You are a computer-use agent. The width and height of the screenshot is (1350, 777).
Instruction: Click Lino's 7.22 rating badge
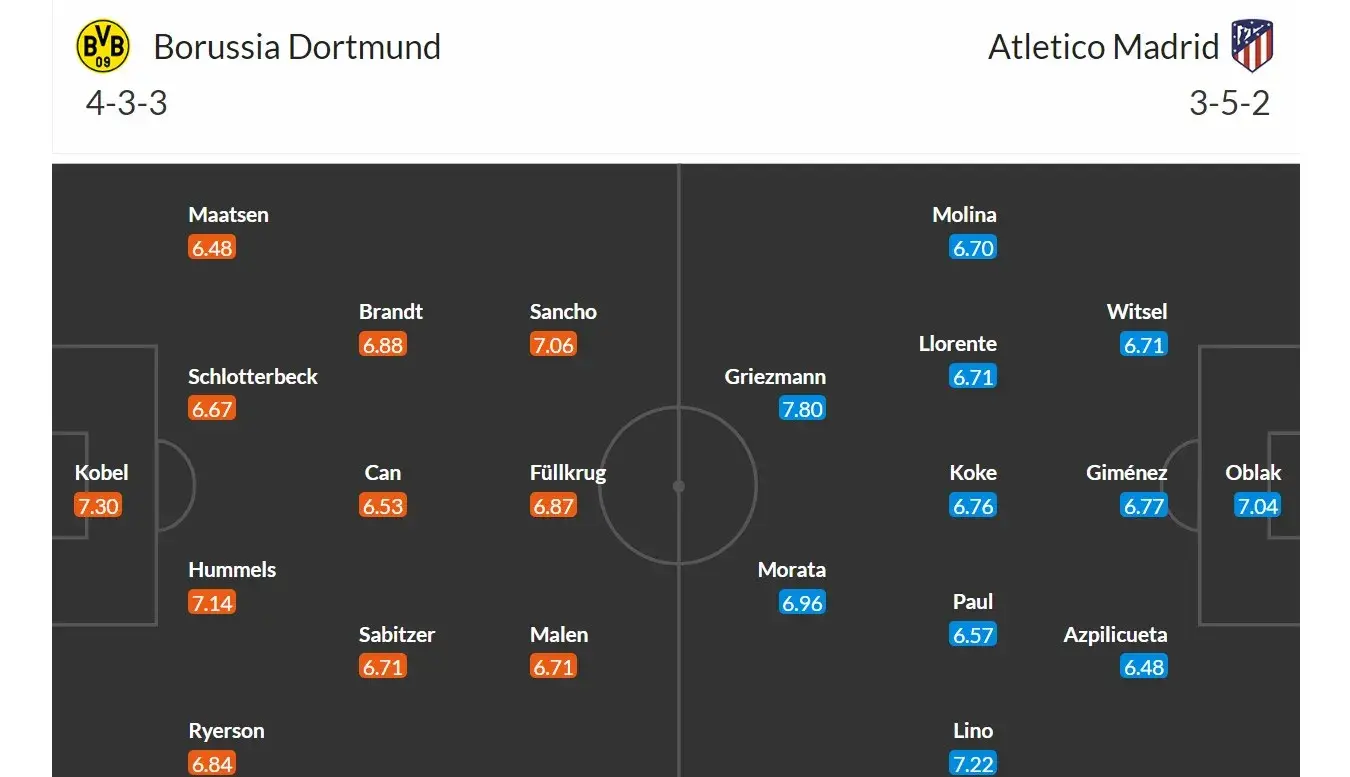pyautogui.click(x=973, y=763)
